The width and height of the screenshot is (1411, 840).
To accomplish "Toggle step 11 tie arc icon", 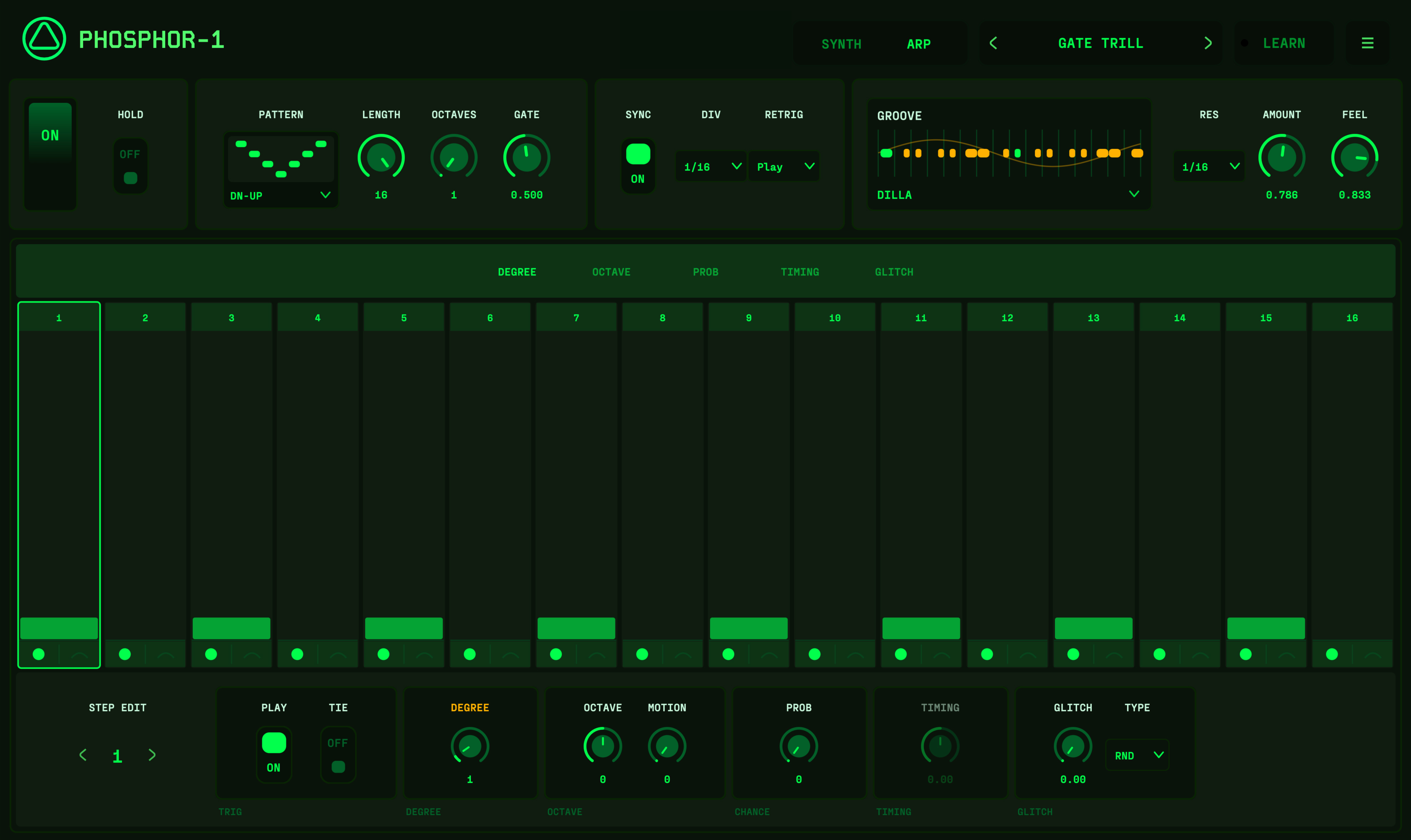I will click(941, 655).
